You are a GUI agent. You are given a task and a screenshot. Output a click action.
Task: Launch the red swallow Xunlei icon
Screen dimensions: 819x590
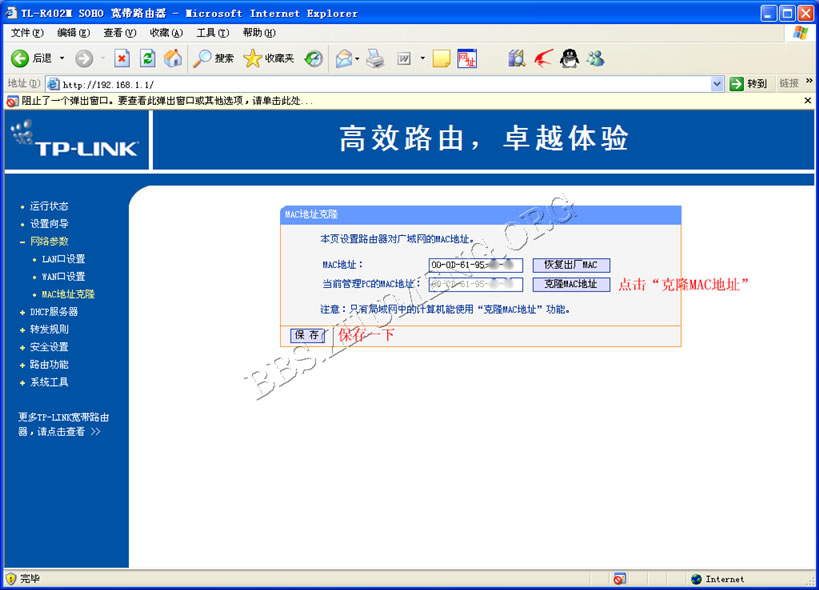[543, 58]
